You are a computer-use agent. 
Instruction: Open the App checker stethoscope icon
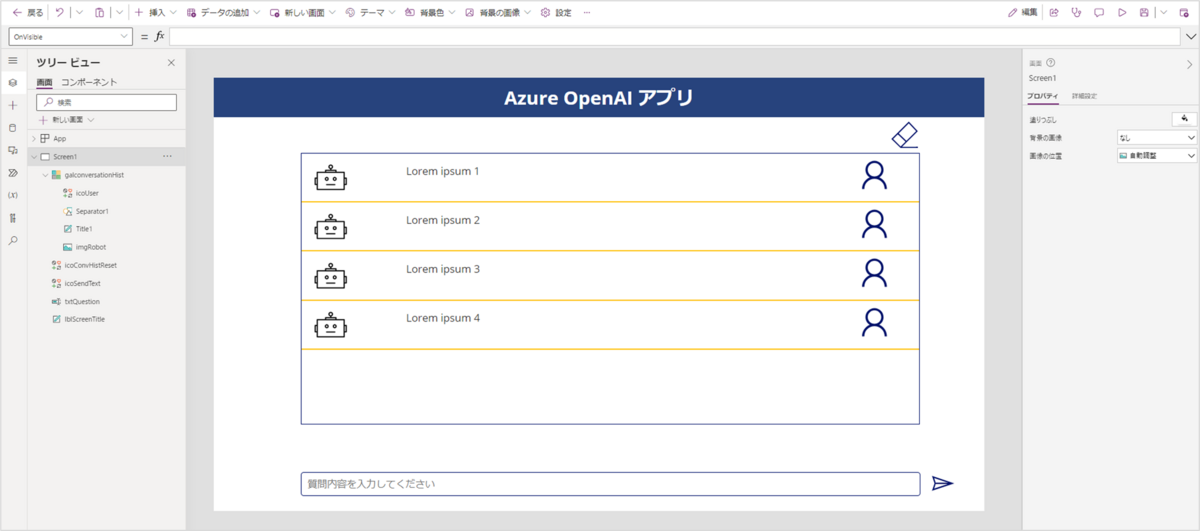click(1076, 12)
